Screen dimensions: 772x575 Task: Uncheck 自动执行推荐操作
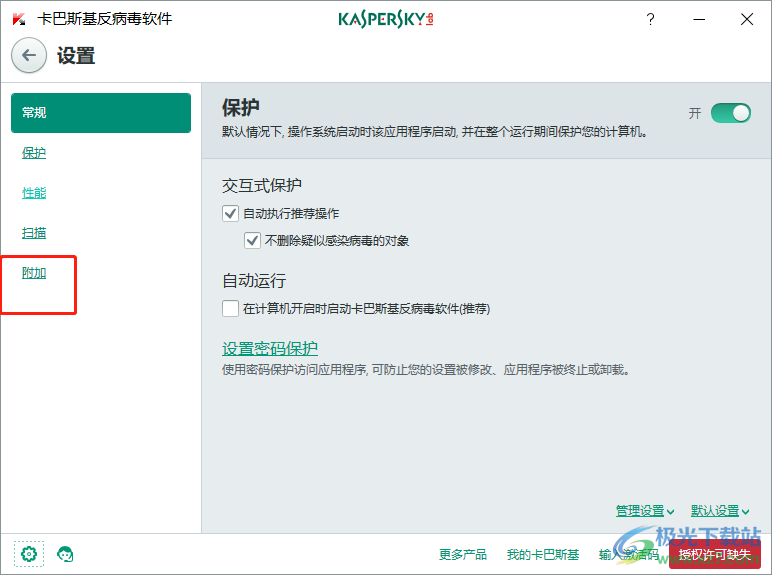click(x=230, y=214)
